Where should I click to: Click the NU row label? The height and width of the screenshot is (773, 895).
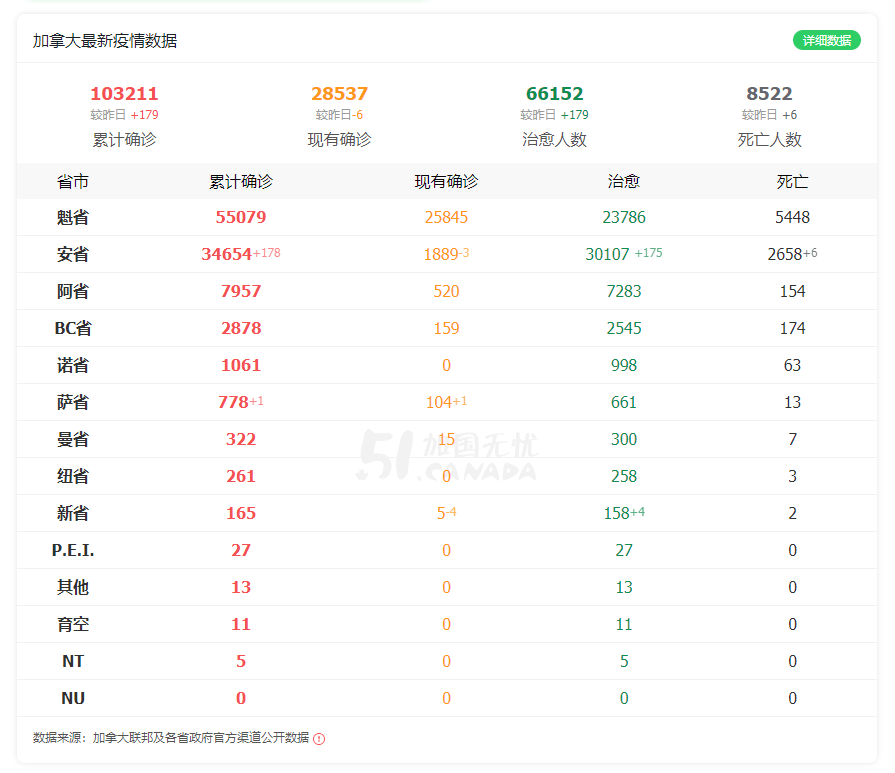(x=73, y=698)
